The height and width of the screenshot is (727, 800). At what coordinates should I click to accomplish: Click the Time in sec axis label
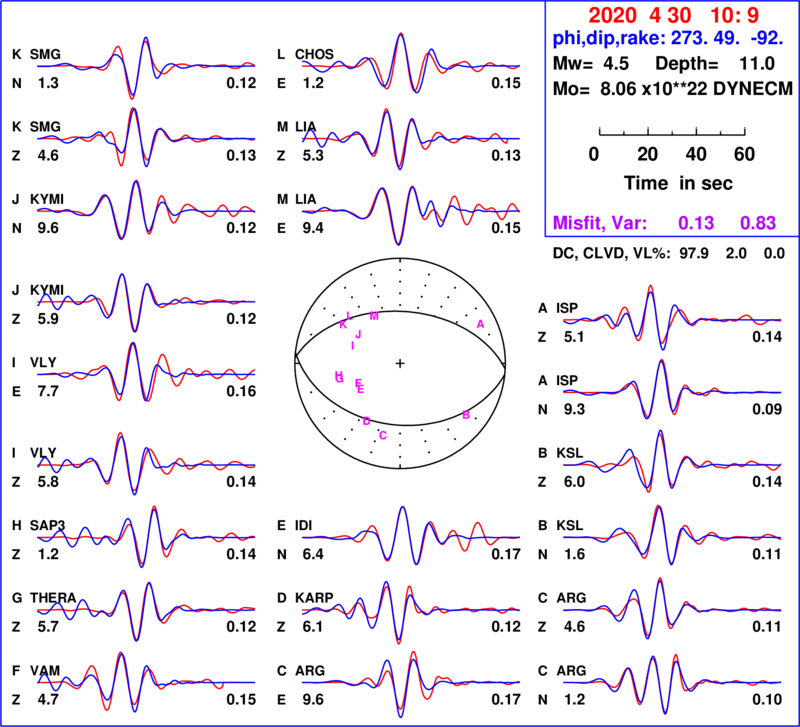pyautogui.click(x=678, y=183)
